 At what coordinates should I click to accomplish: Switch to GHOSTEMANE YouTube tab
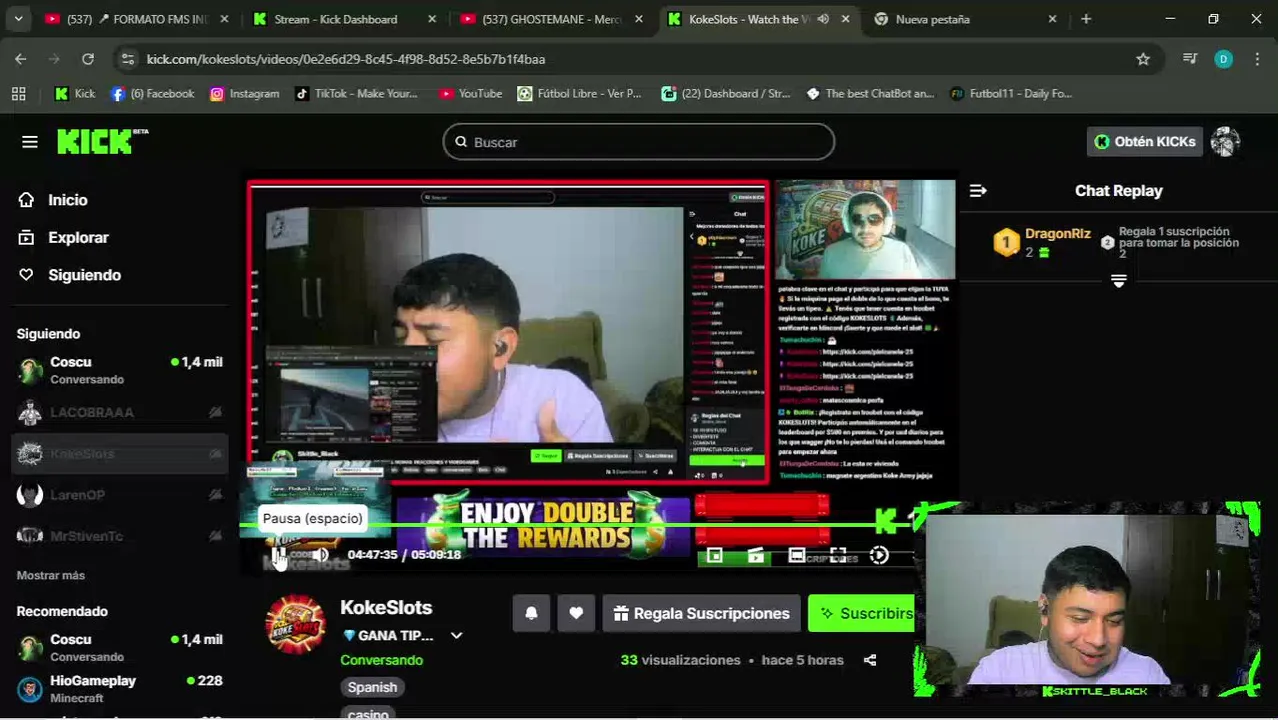click(x=551, y=19)
